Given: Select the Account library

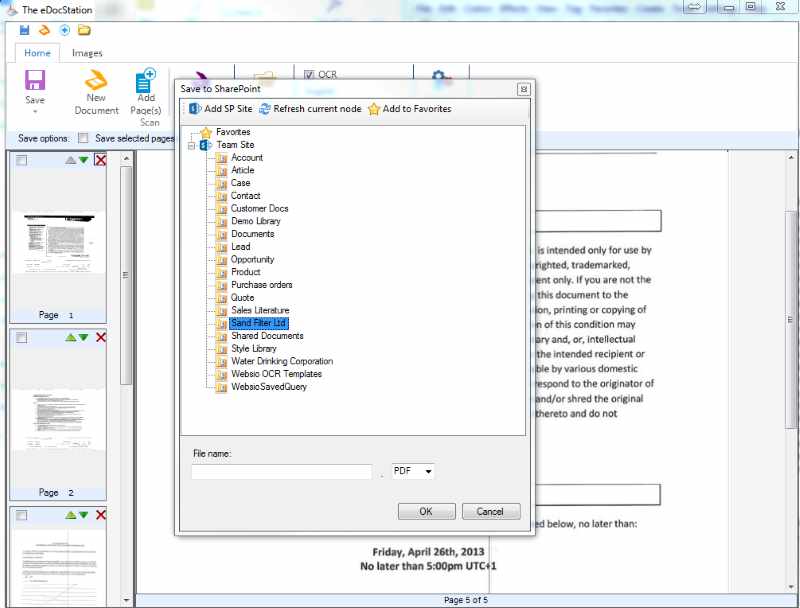Looking at the screenshot, I should (x=247, y=158).
